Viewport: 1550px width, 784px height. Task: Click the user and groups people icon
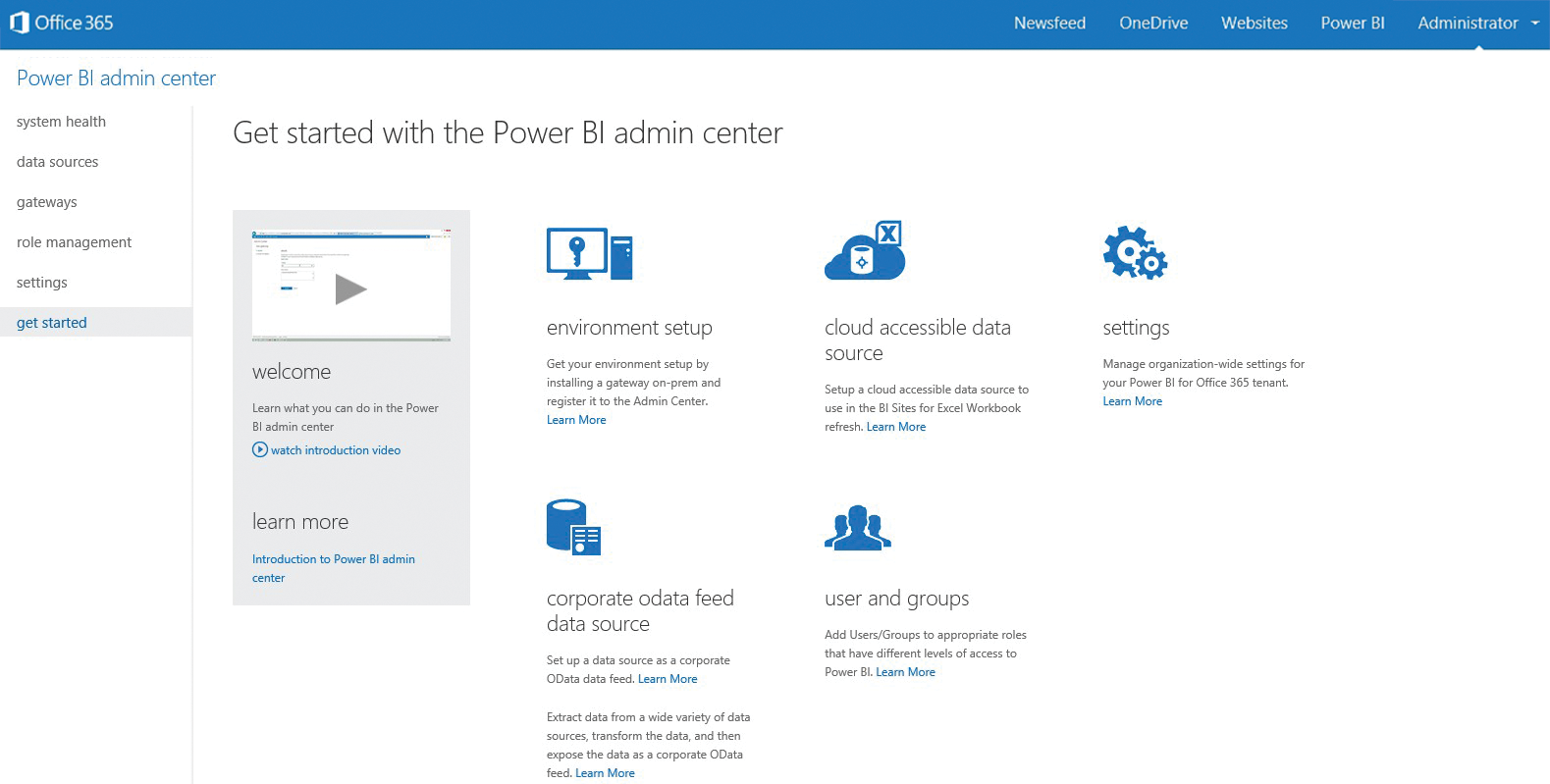pos(858,528)
